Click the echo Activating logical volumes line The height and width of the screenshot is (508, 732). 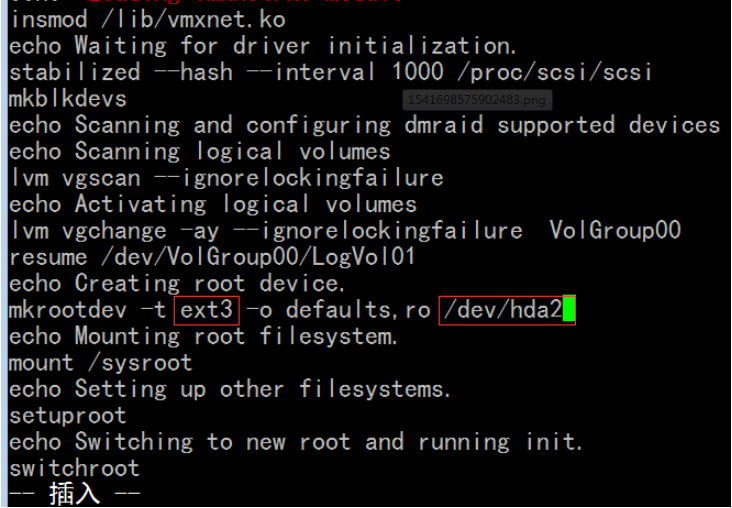pyautogui.click(x=213, y=205)
